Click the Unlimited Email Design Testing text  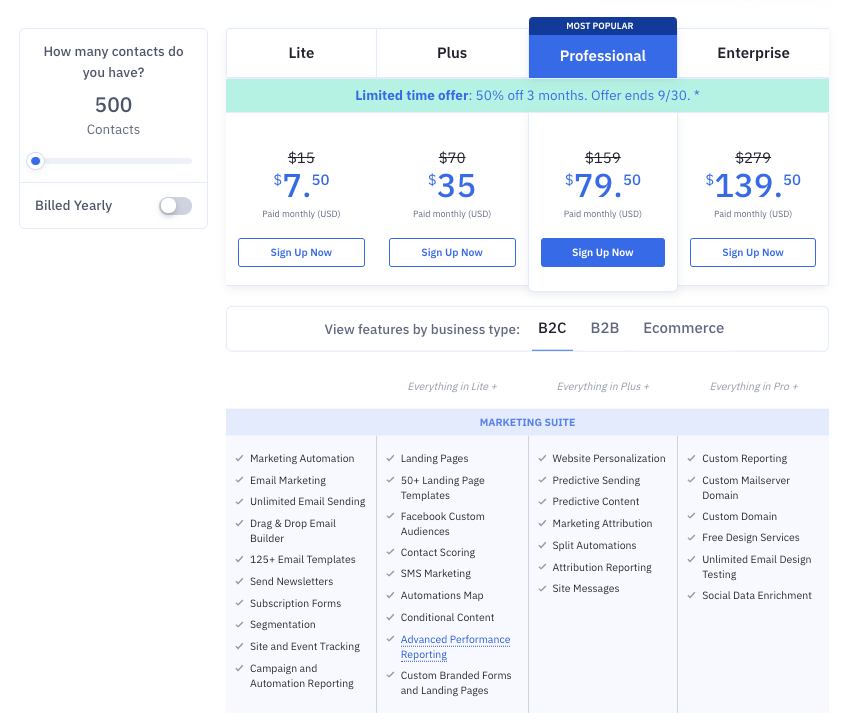(756, 567)
